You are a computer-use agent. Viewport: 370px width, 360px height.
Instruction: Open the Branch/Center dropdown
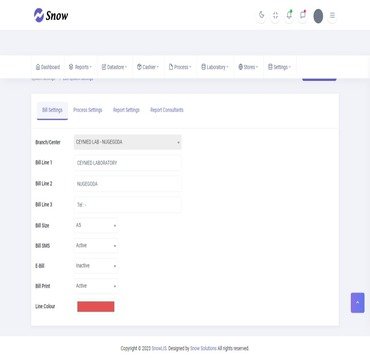coord(128,142)
